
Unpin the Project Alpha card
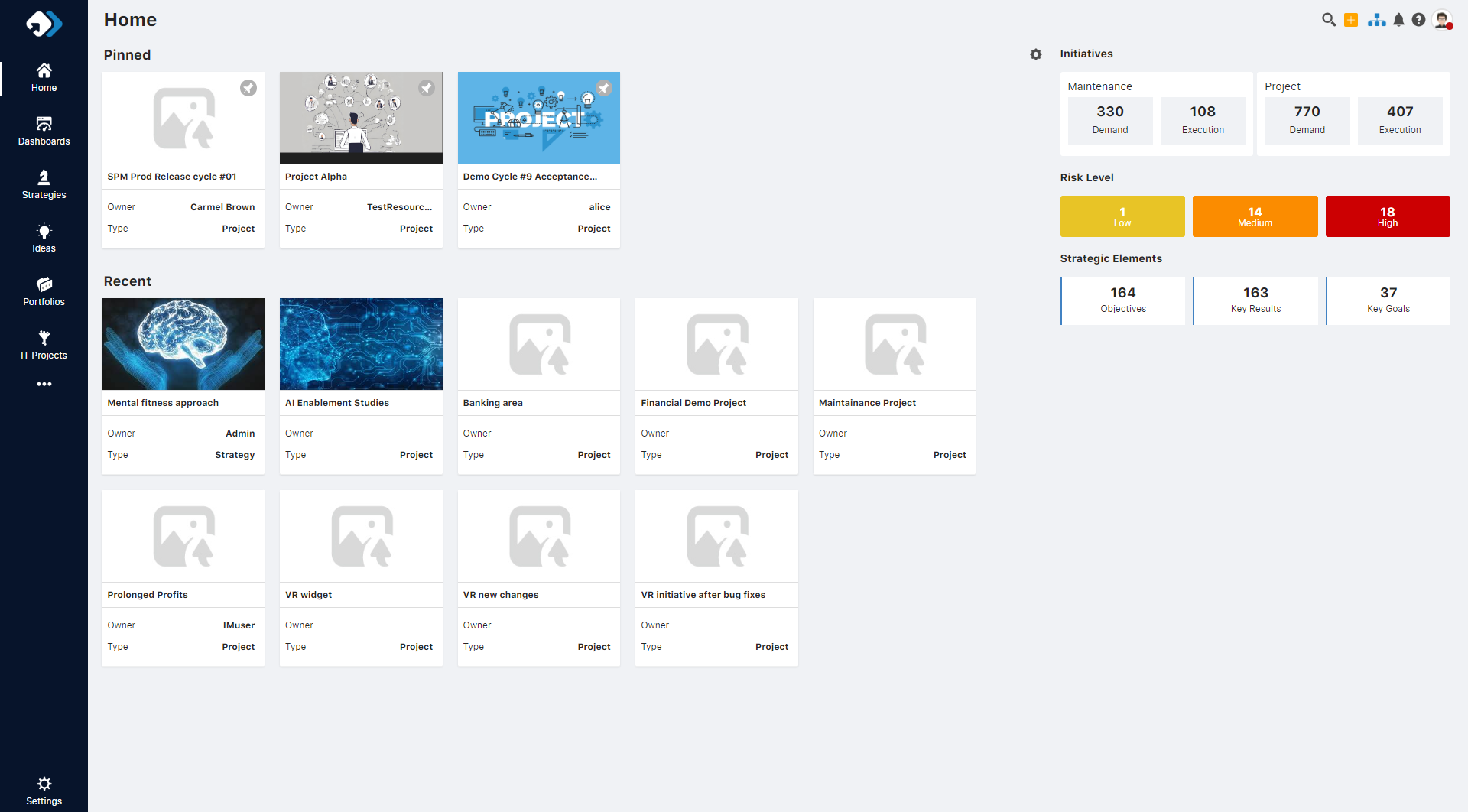(x=427, y=88)
